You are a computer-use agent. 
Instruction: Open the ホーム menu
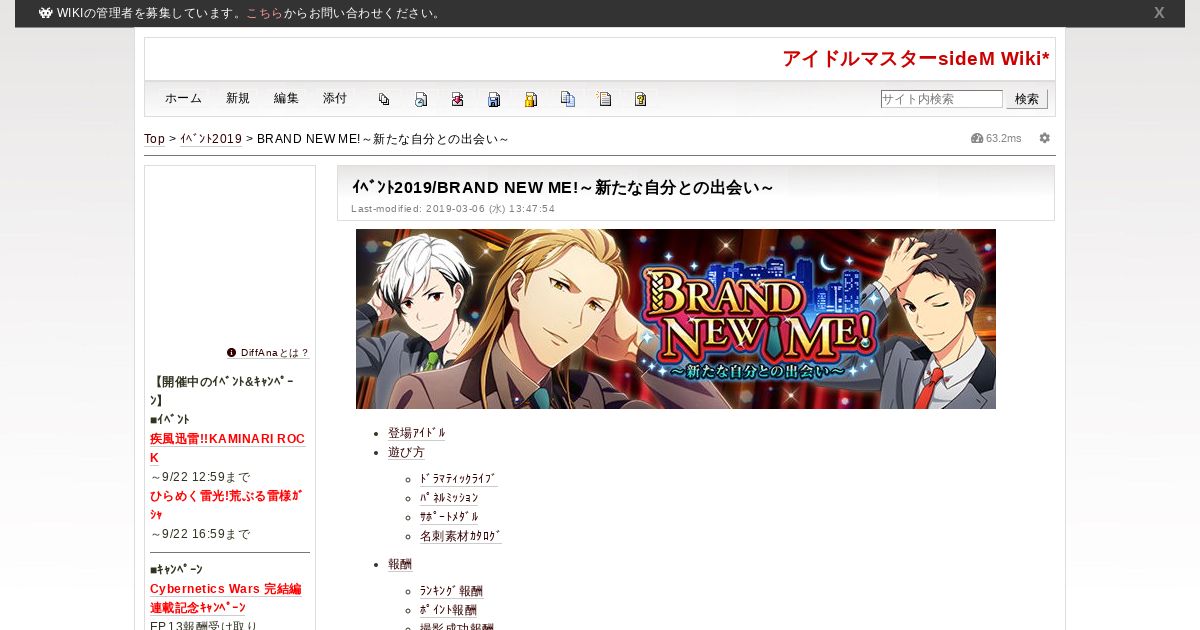(184, 98)
